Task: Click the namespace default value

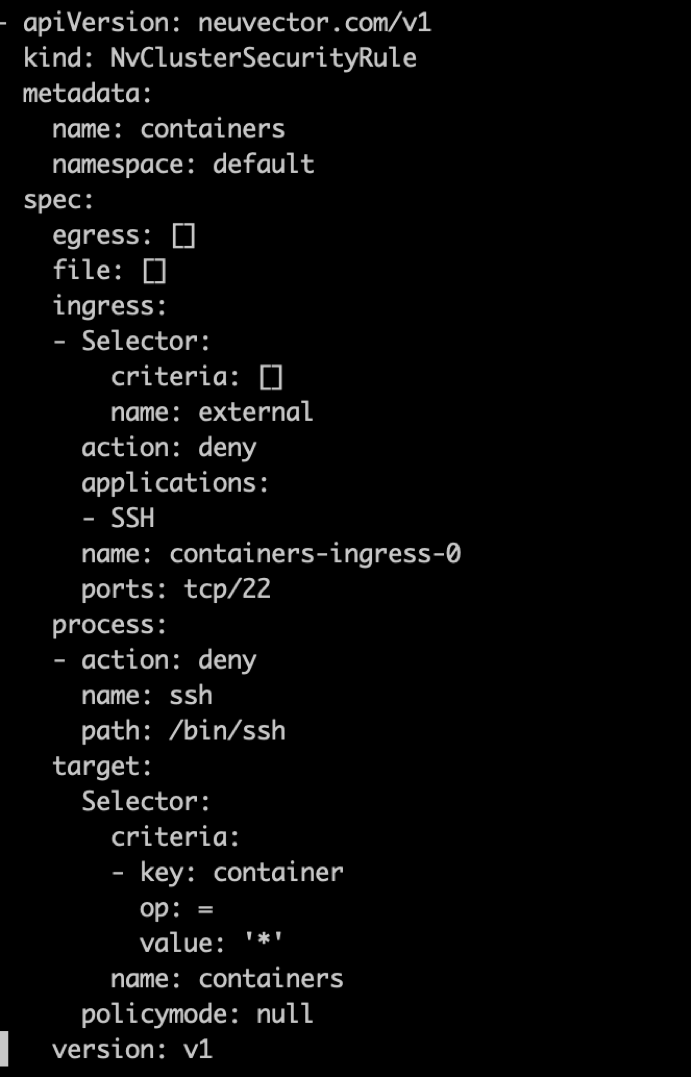Action: [x=263, y=164]
